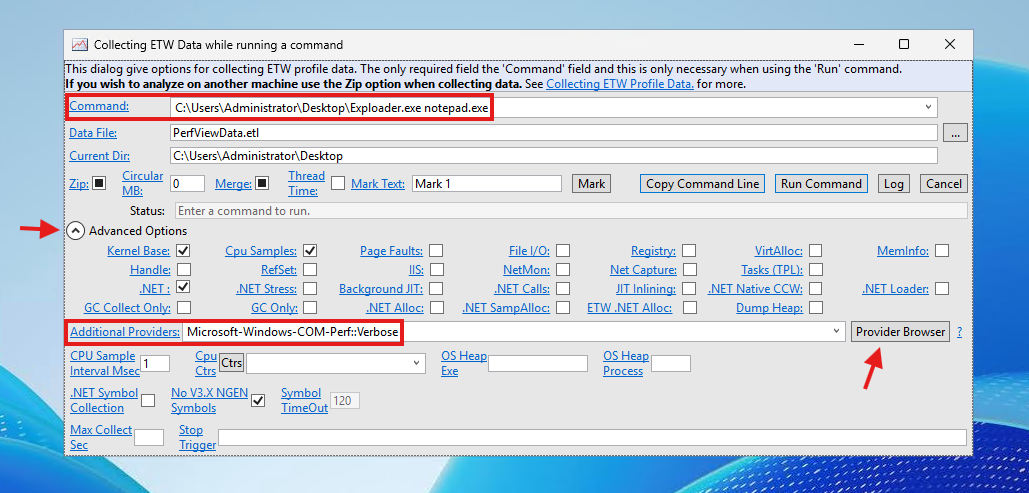1029x493 pixels.
Task: Click the Additional Providers help link
Action: point(125,332)
